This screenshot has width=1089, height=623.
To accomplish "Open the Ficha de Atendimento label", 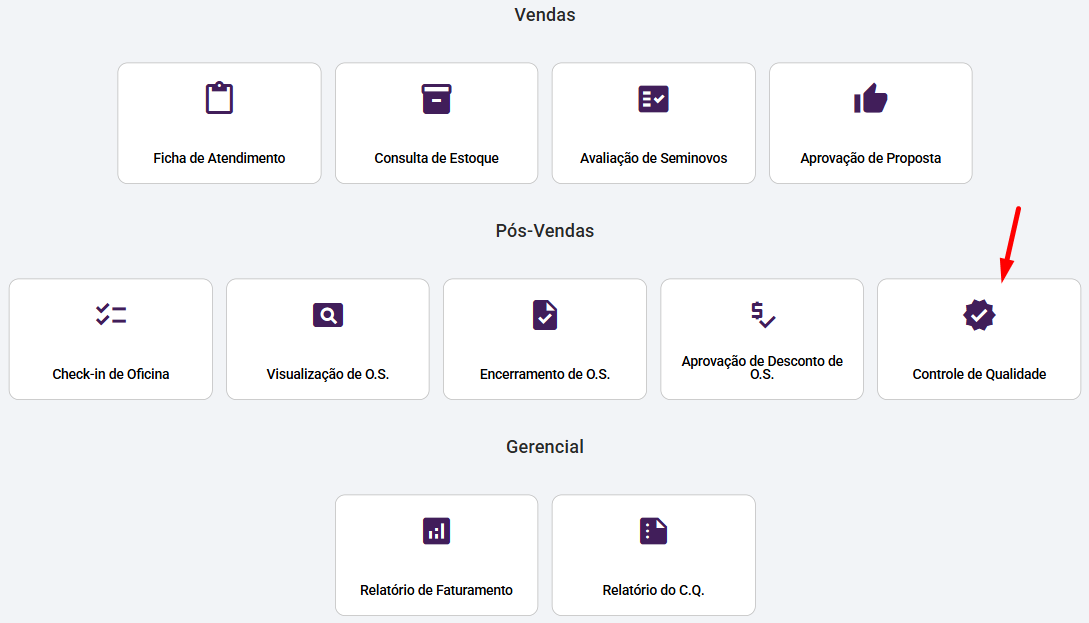I will click(x=219, y=158).
